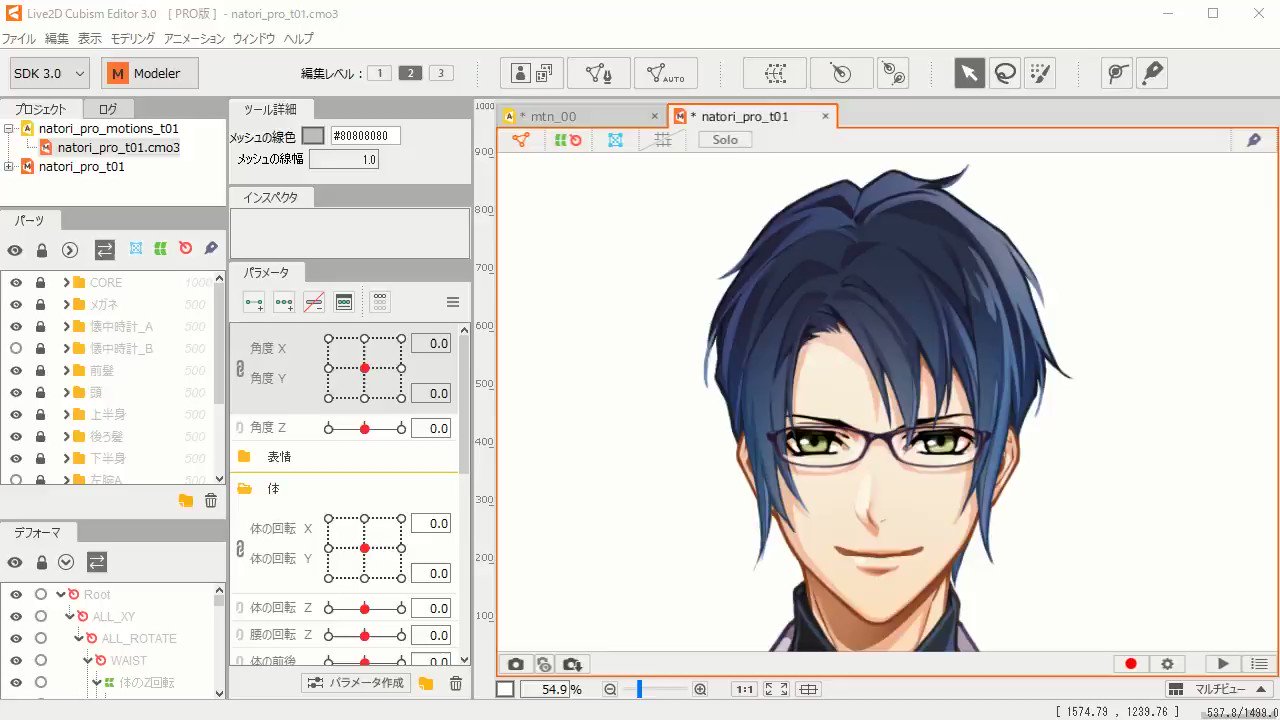Image resolution: width=1280 pixels, height=720 pixels.
Task: Toggle lock on 前髪 part
Action: pyautogui.click(x=41, y=371)
